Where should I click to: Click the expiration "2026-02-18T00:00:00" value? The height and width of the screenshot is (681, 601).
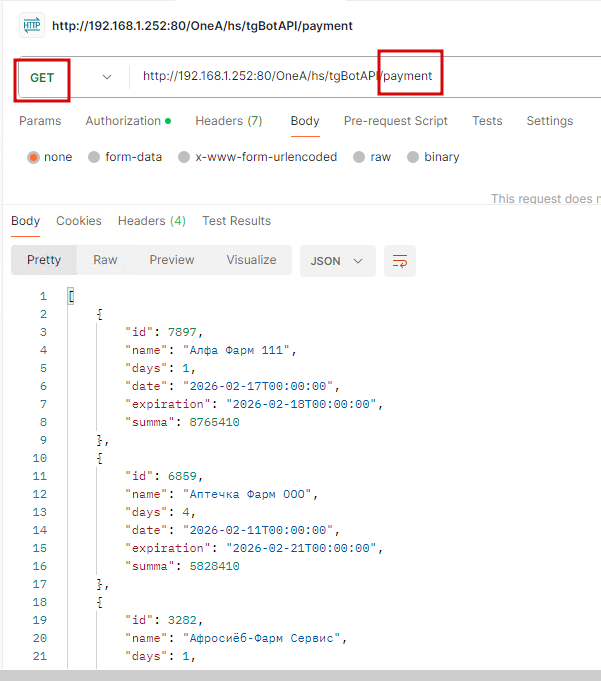click(301, 404)
